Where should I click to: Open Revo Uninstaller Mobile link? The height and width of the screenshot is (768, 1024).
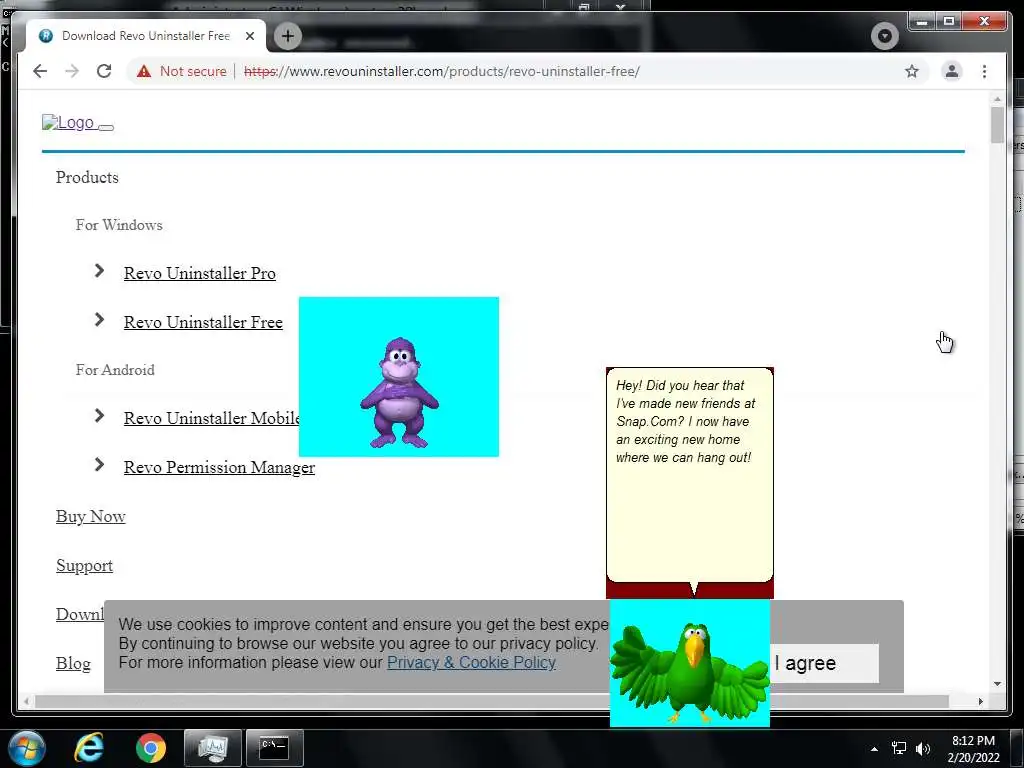click(212, 418)
